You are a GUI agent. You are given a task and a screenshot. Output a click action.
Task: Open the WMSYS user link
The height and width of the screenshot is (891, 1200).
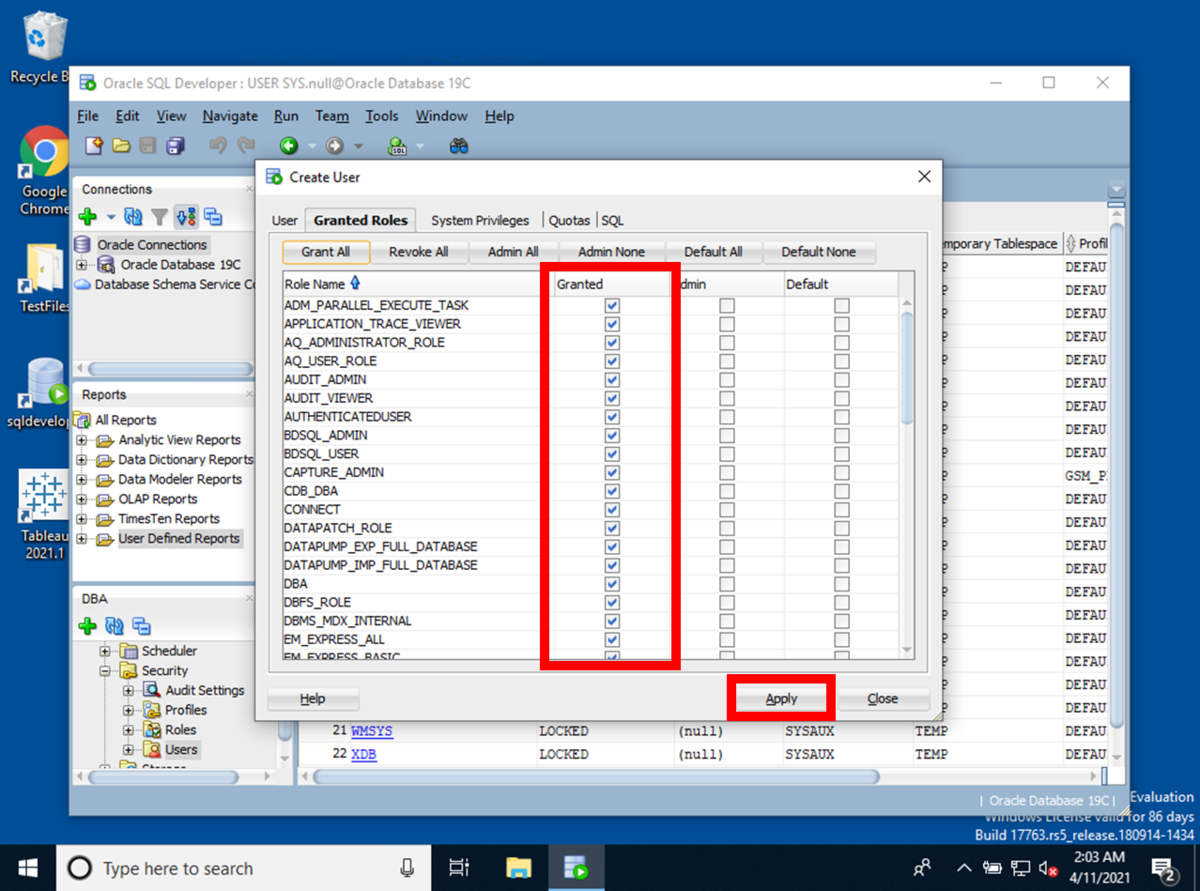click(x=372, y=731)
